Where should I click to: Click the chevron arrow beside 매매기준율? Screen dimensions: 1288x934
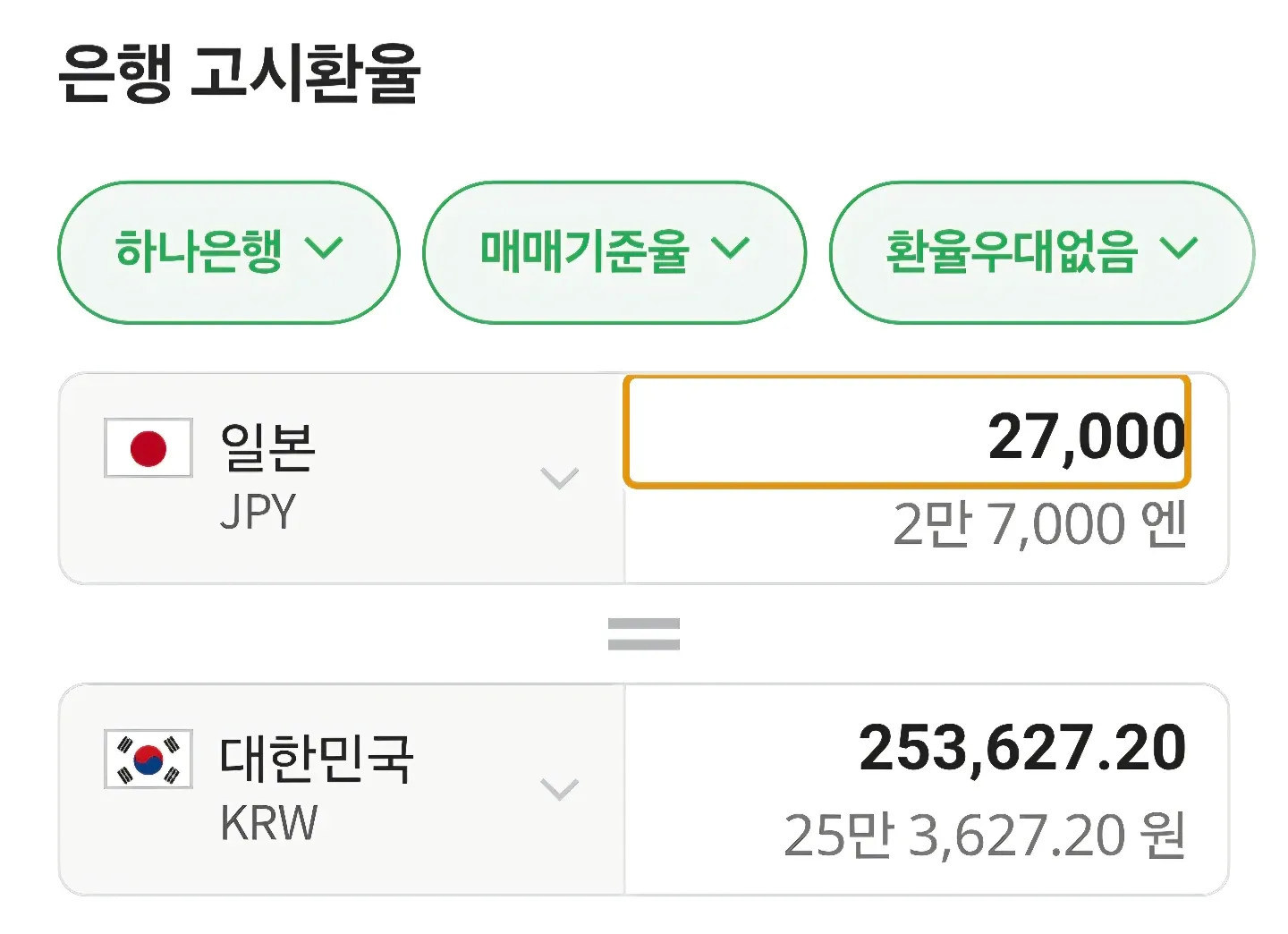pos(731,248)
